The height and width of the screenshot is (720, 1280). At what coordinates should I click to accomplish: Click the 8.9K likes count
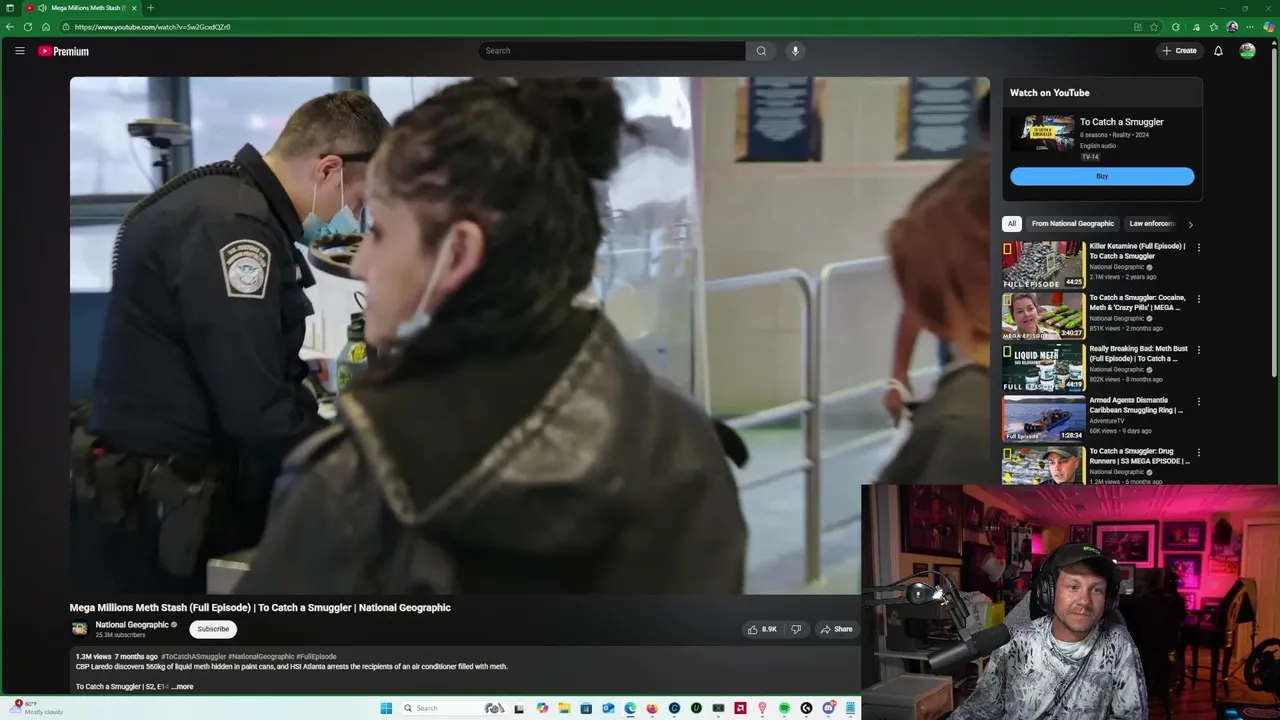(x=769, y=629)
